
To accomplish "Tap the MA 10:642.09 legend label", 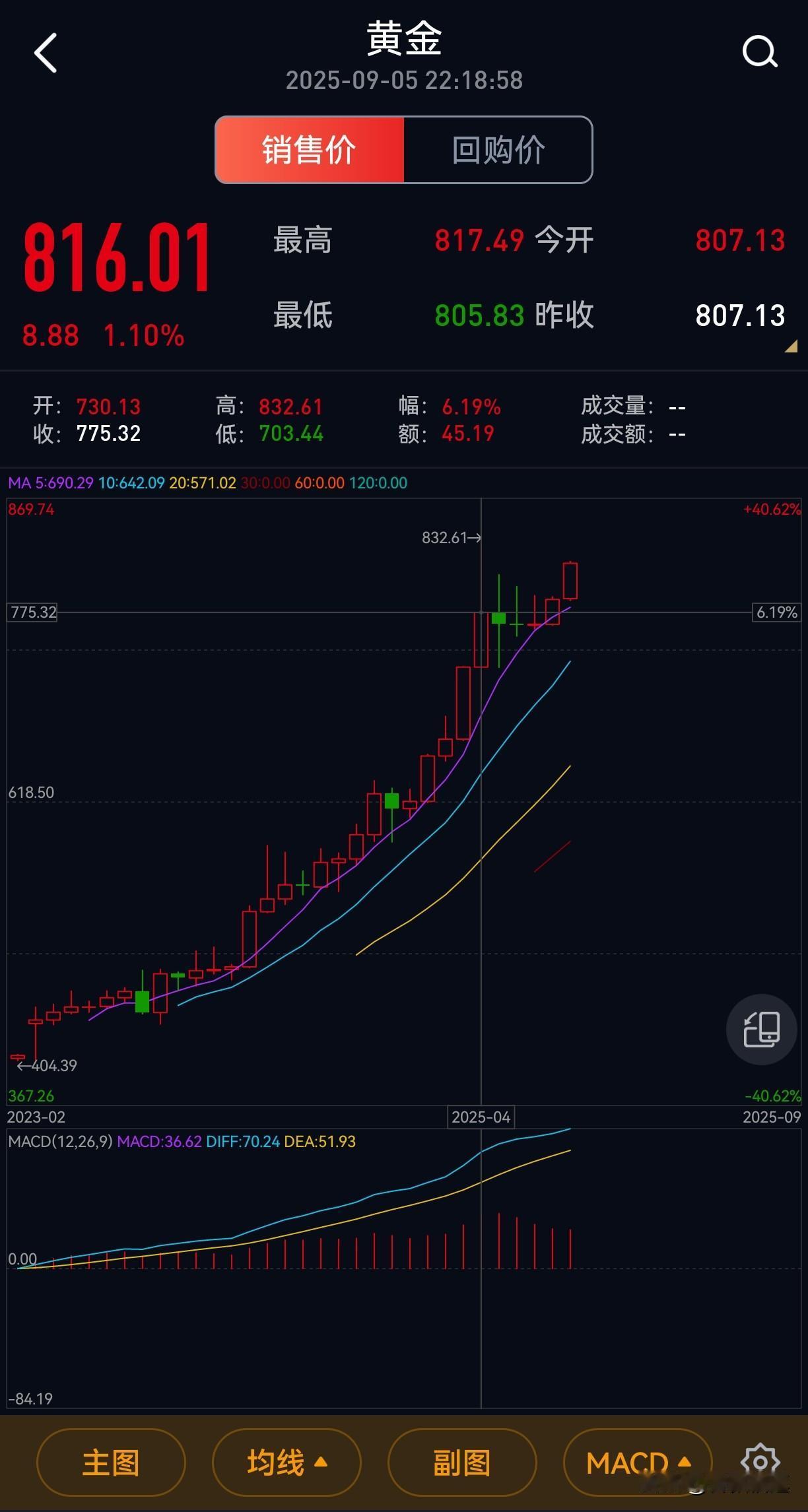I will tap(131, 483).
